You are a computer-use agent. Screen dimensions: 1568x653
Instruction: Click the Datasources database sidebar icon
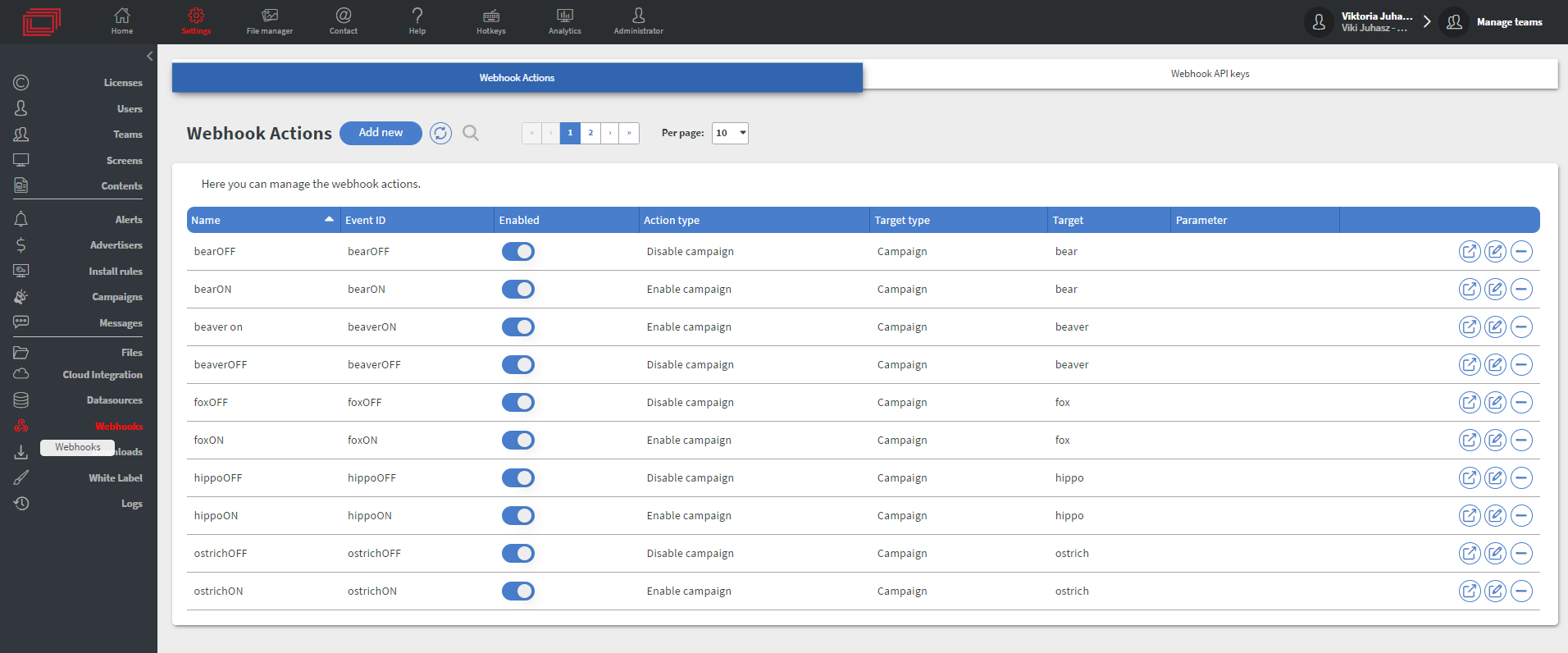coord(21,400)
